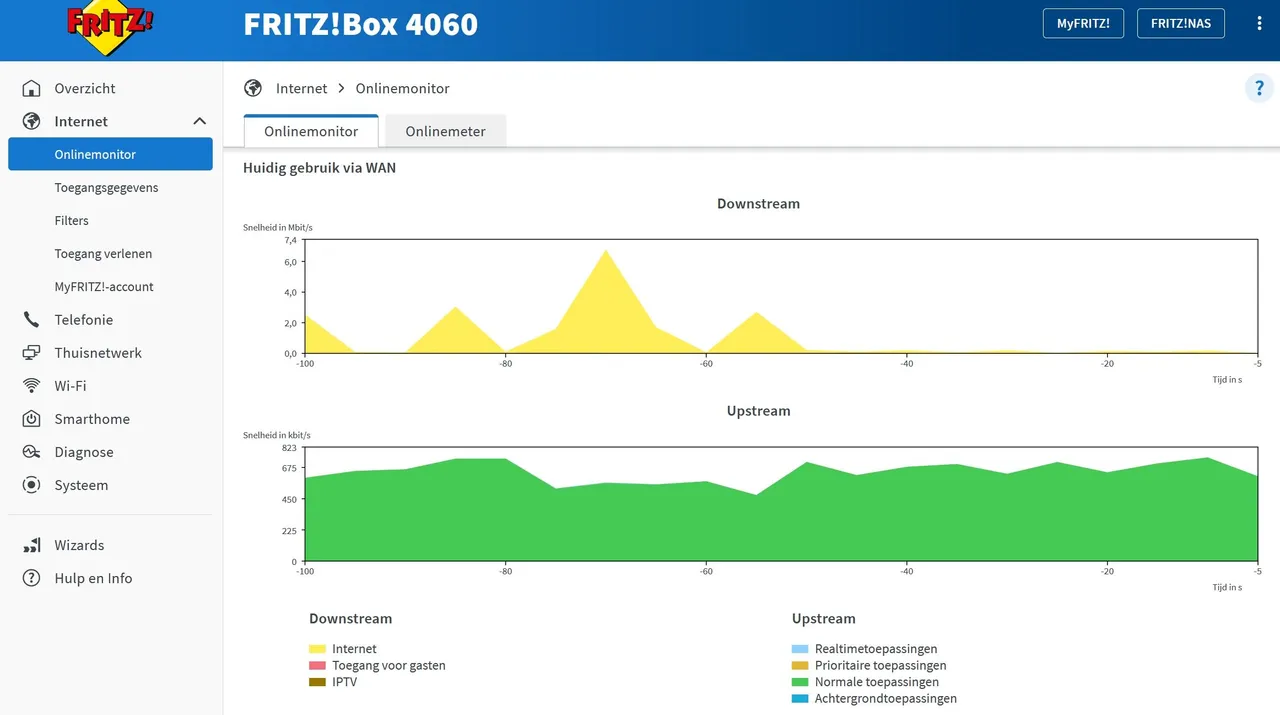Screen dimensions: 1280x715
Task: Click the Snelheid in kbit/s axis label
Action: (x=277, y=435)
